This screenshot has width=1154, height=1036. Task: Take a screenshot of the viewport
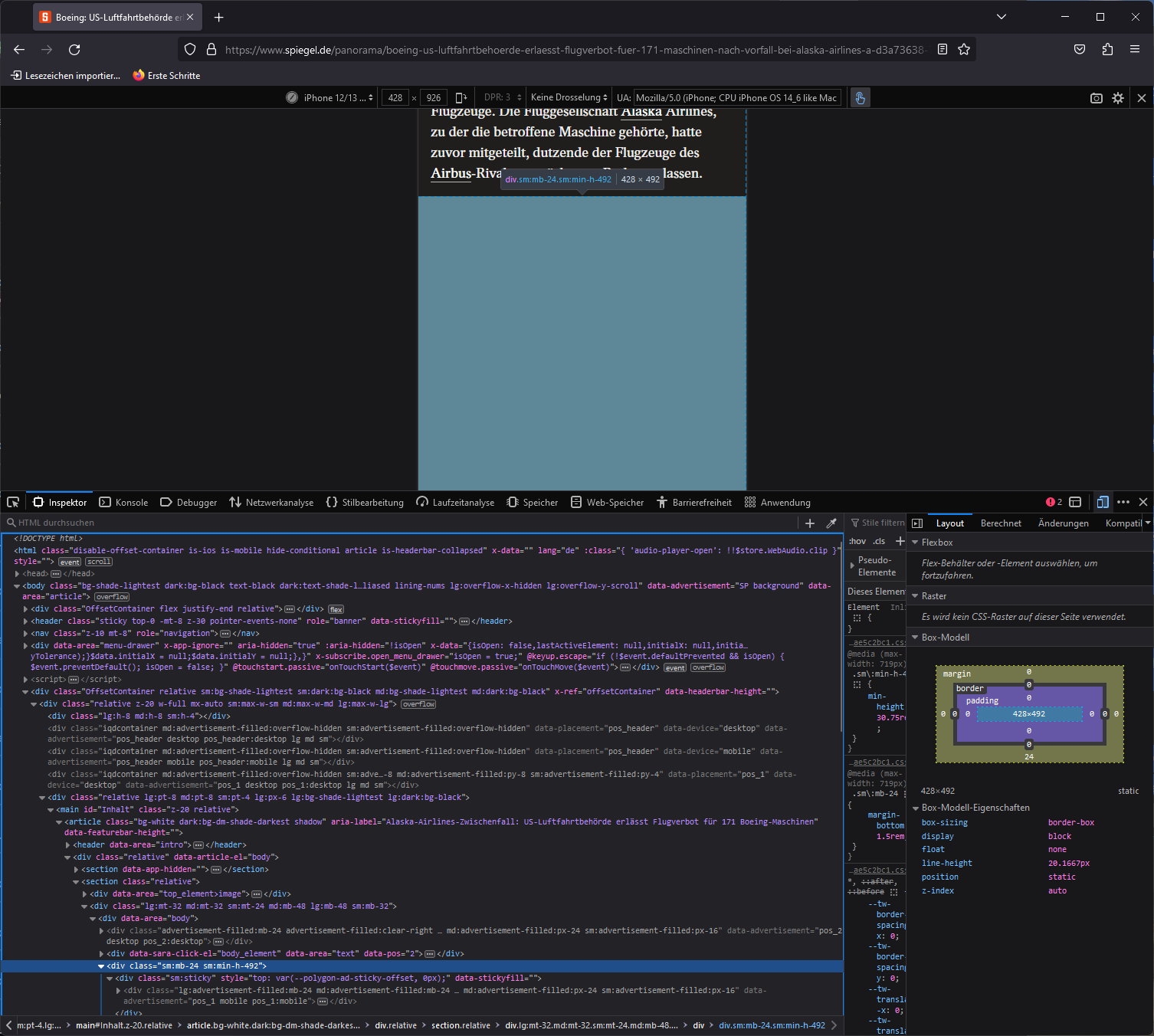pos(1097,98)
